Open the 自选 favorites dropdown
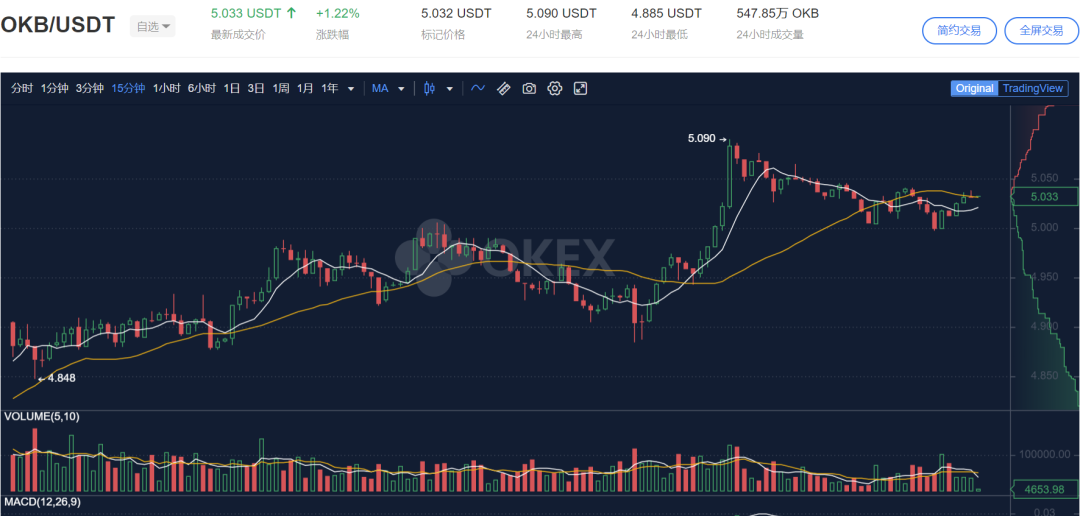 pyautogui.click(x=153, y=26)
